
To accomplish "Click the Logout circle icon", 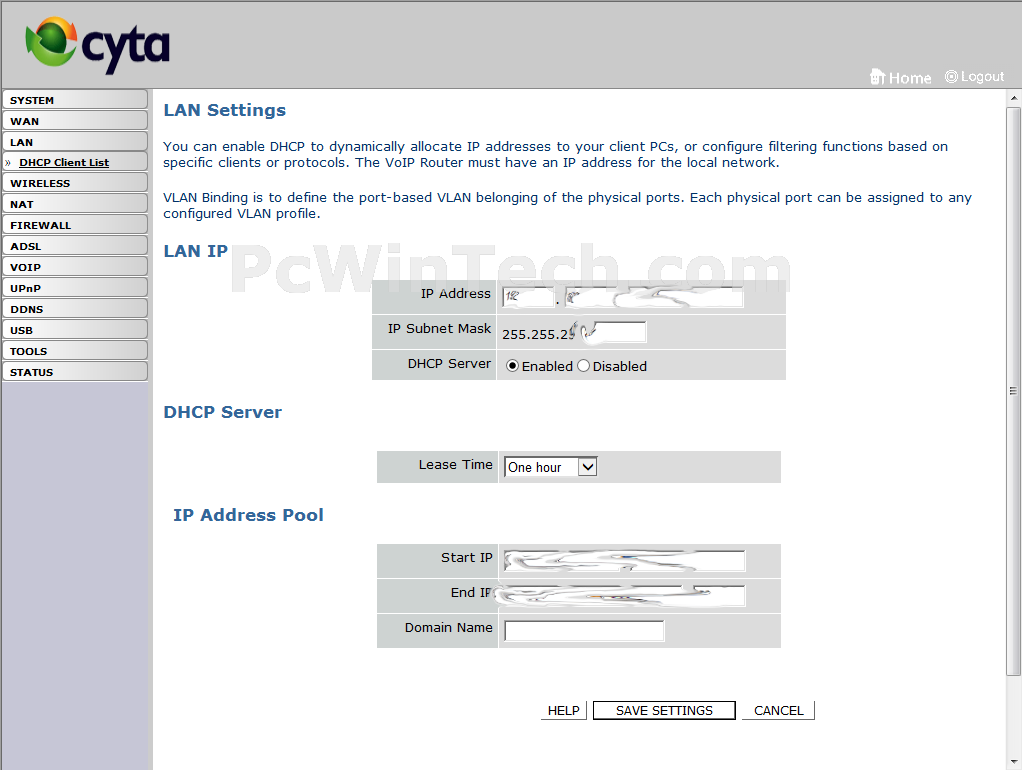I will [951, 76].
